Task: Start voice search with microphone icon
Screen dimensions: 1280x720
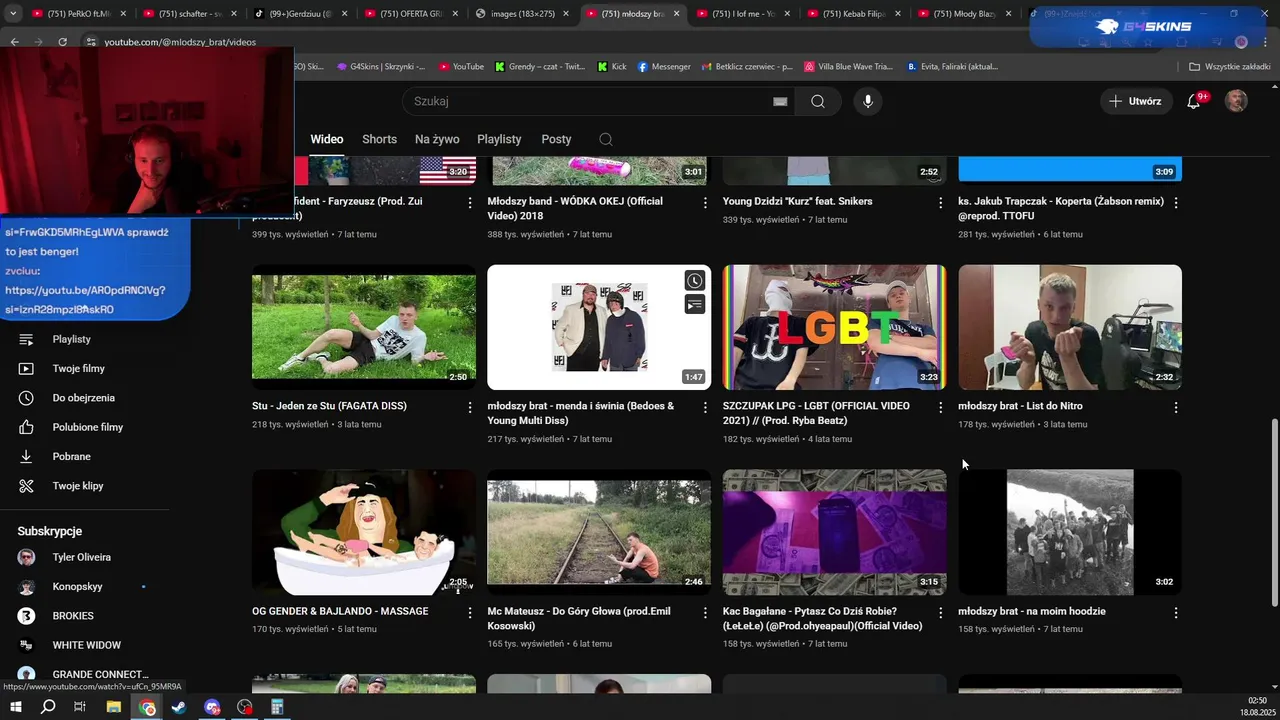Action: [868, 101]
